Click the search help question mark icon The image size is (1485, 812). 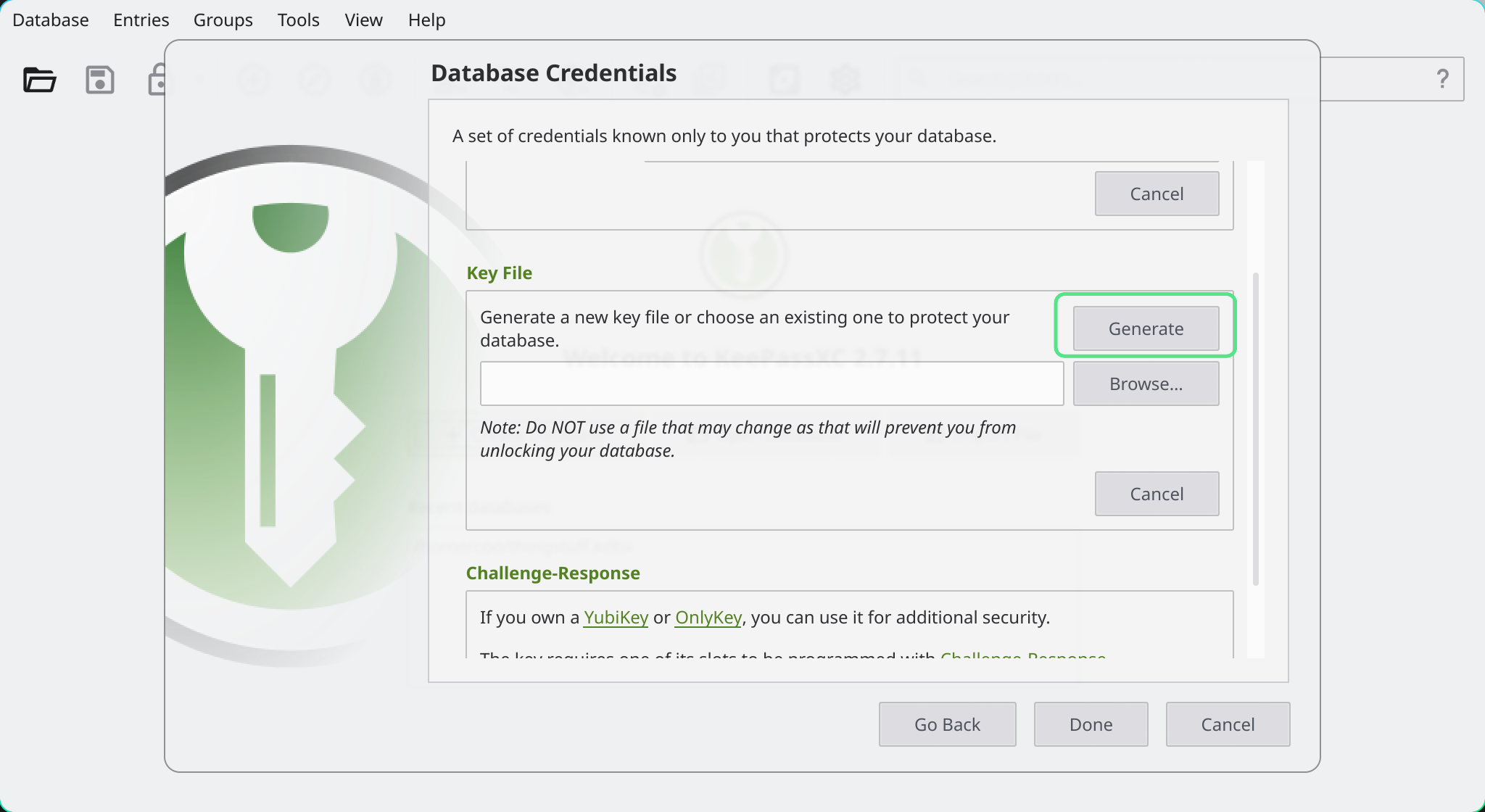(x=1442, y=78)
